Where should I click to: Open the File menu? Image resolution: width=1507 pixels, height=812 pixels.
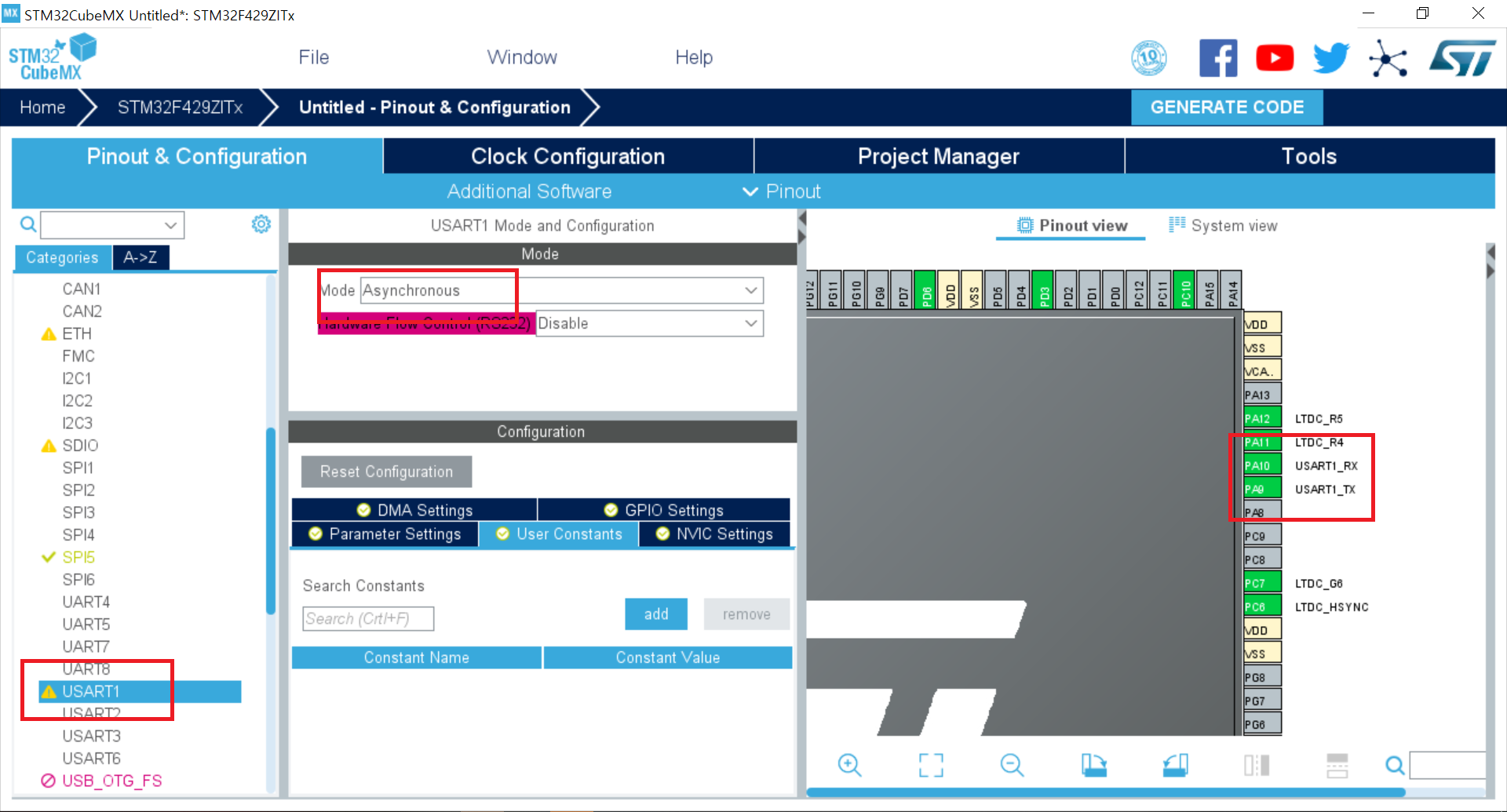[x=314, y=57]
